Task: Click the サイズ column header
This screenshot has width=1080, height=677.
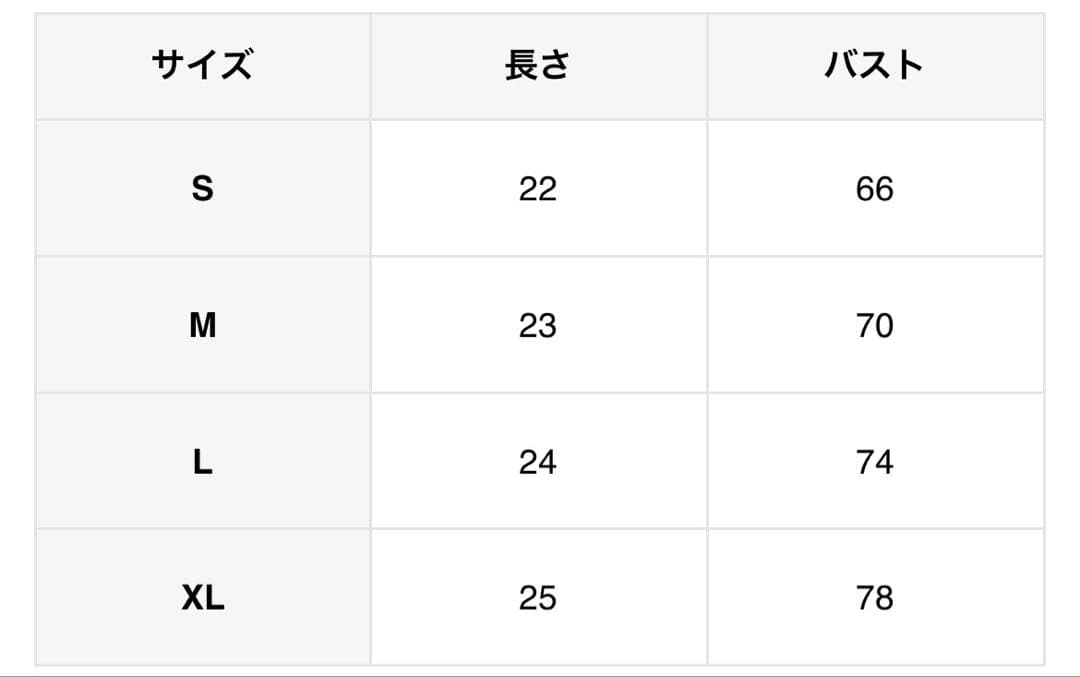Action: 202,66
